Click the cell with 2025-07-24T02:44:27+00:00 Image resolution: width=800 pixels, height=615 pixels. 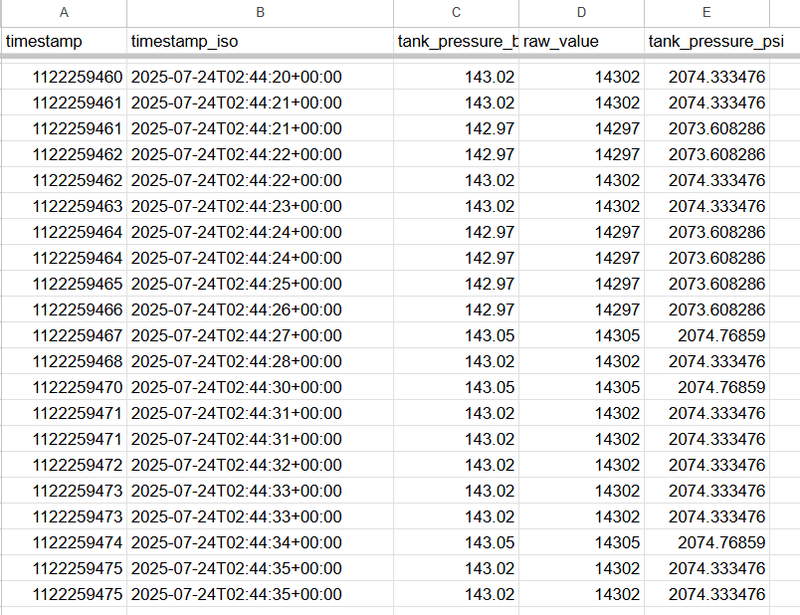237,336
